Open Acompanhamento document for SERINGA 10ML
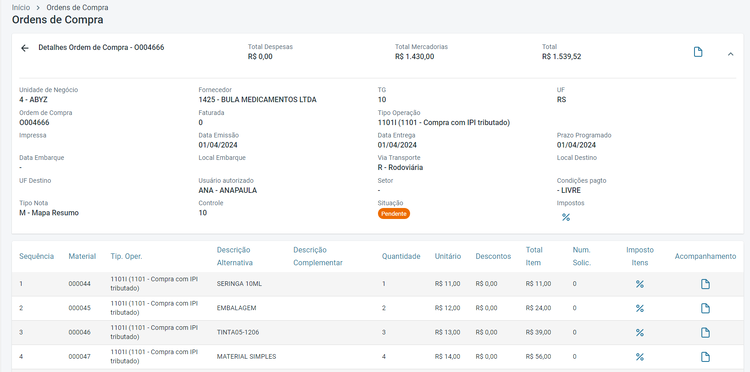 click(x=705, y=284)
